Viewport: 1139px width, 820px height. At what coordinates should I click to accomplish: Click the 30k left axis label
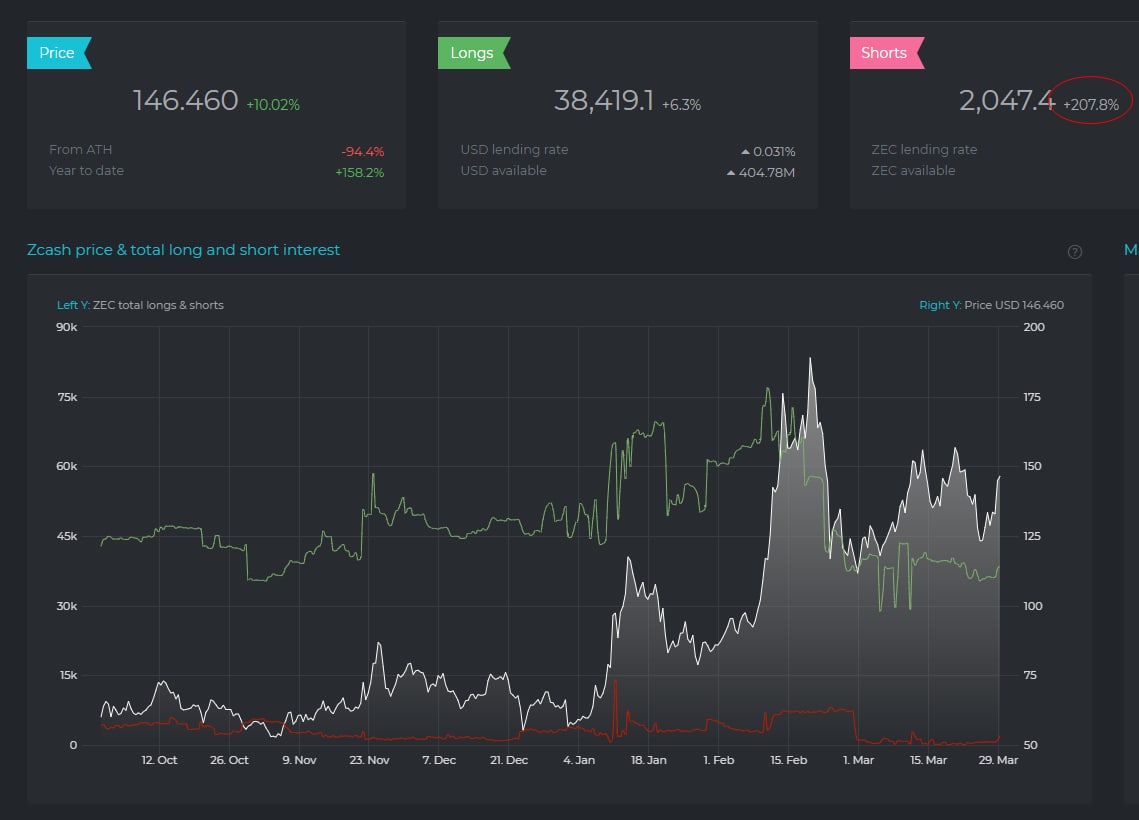point(67,606)
